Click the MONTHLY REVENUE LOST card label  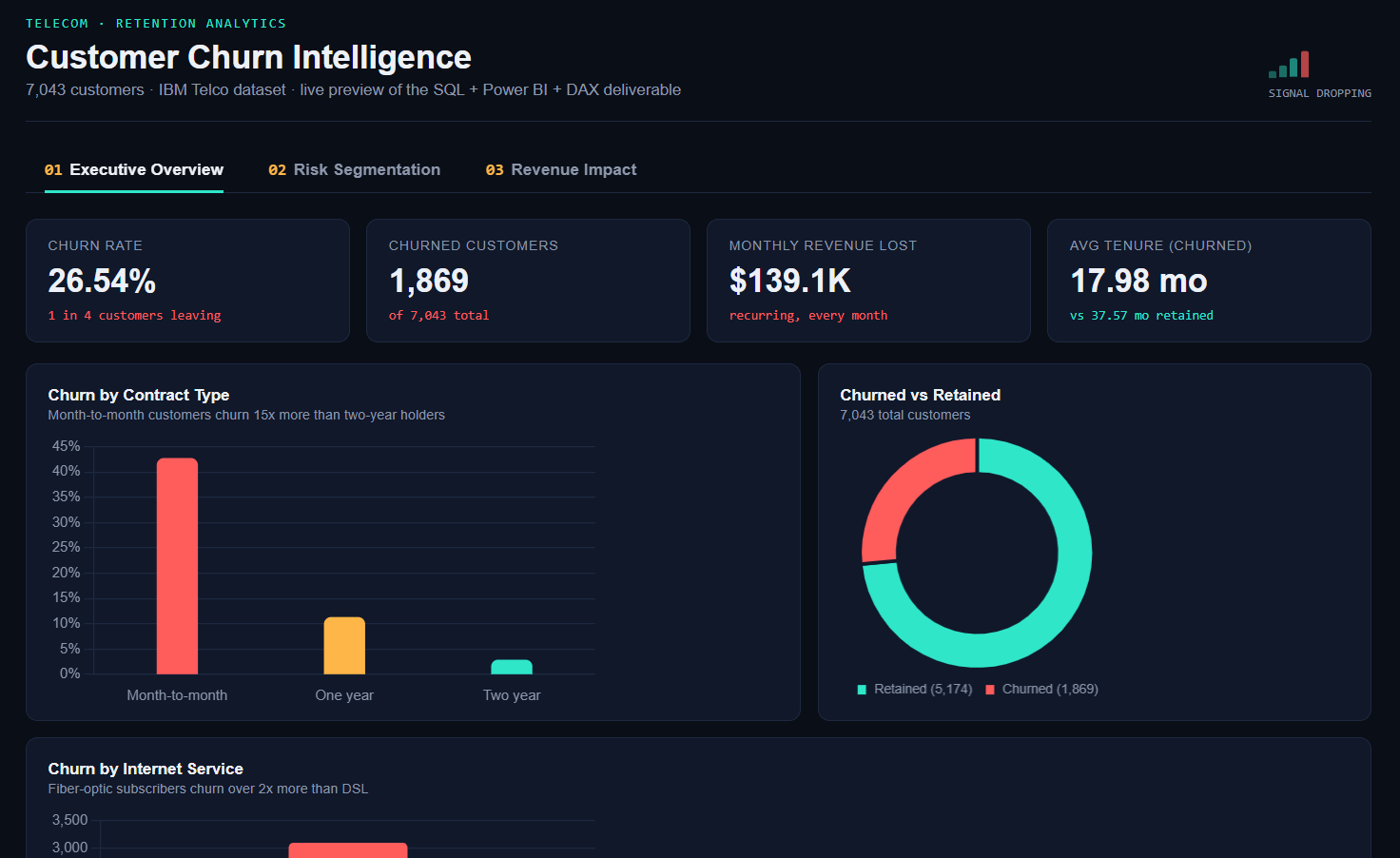[823, 245]
